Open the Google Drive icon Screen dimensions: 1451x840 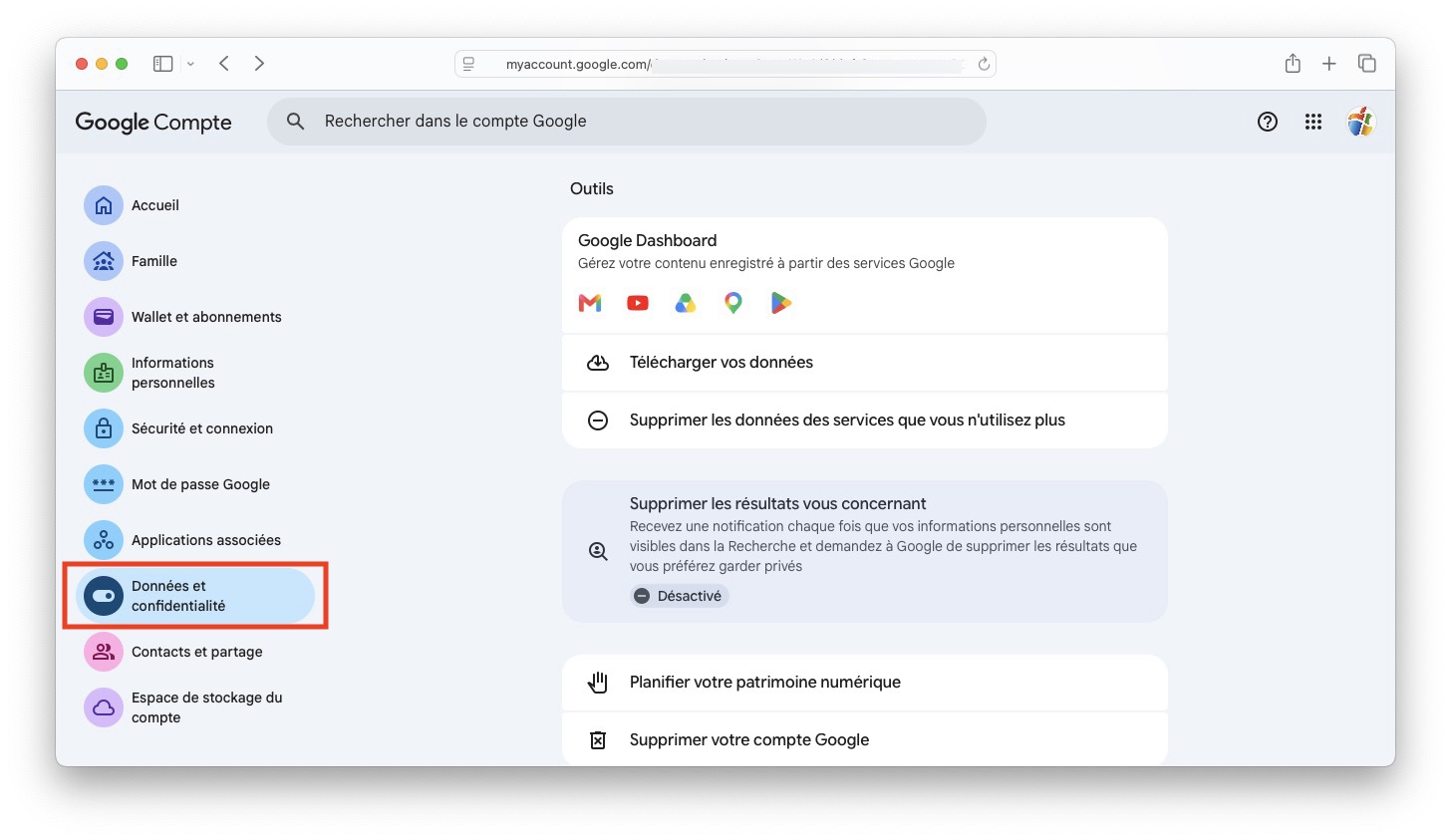(686, 303)
